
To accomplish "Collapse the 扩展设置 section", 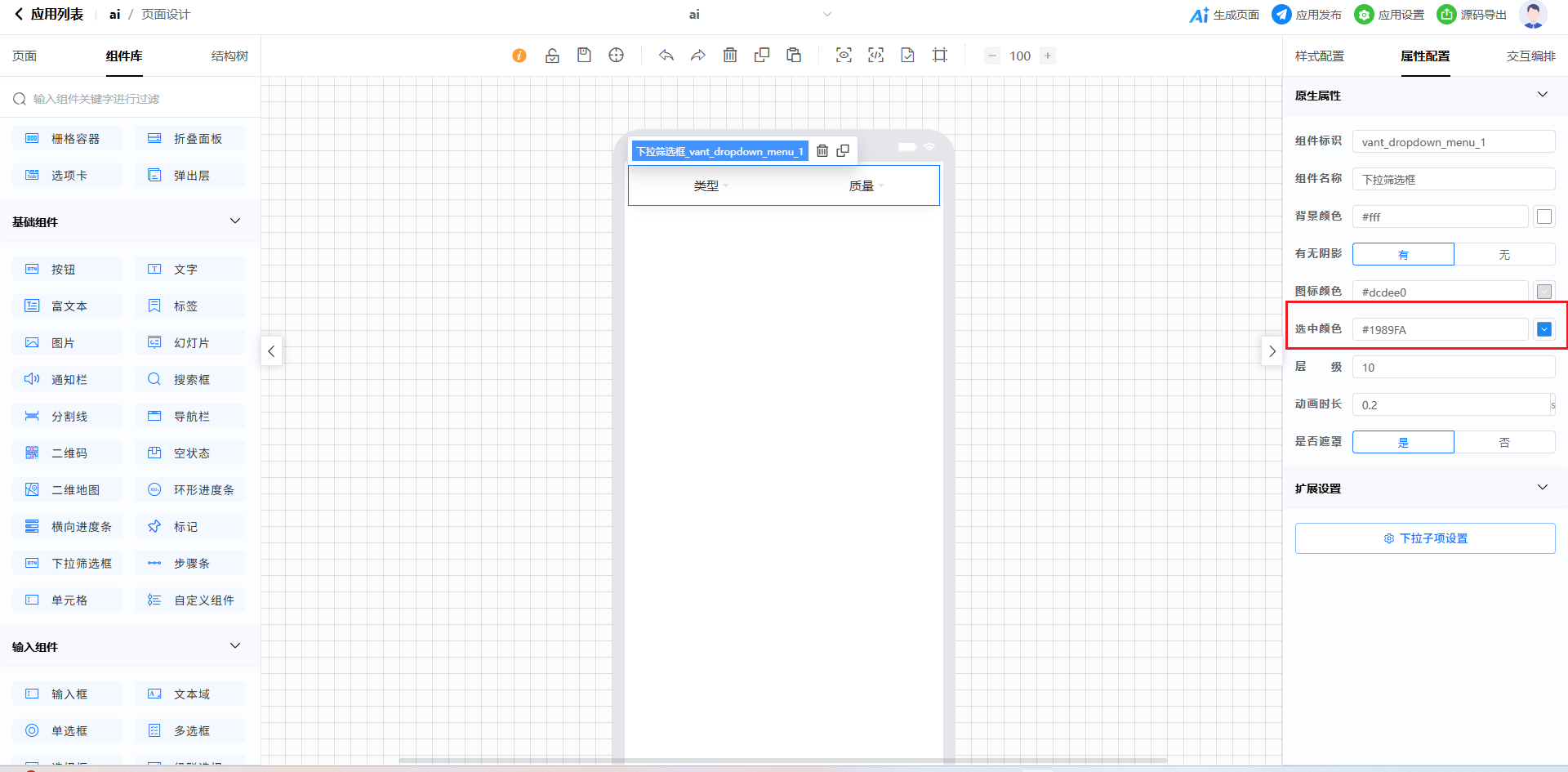I will point(1543,488).
